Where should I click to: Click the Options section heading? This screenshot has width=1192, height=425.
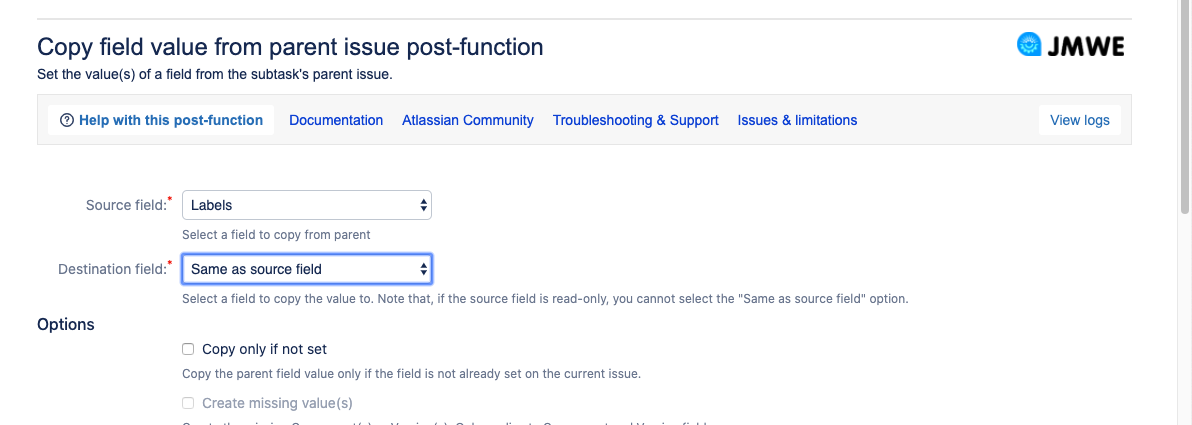coord(66,324)
